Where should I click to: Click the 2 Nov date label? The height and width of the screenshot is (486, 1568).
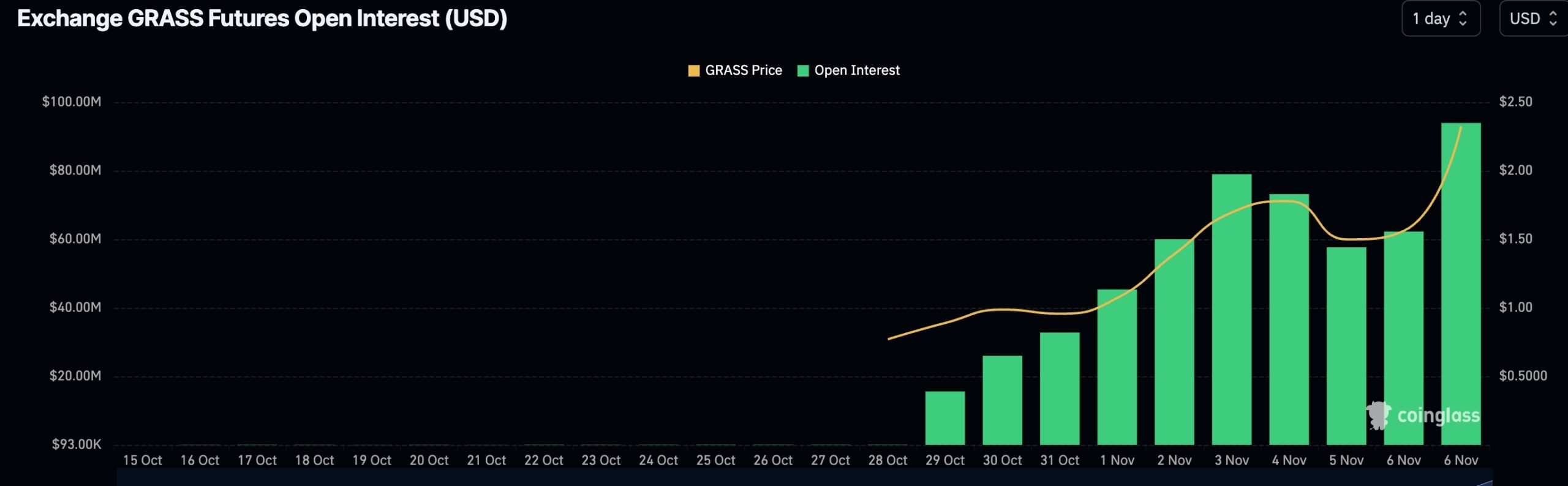tap(1174, 460)
